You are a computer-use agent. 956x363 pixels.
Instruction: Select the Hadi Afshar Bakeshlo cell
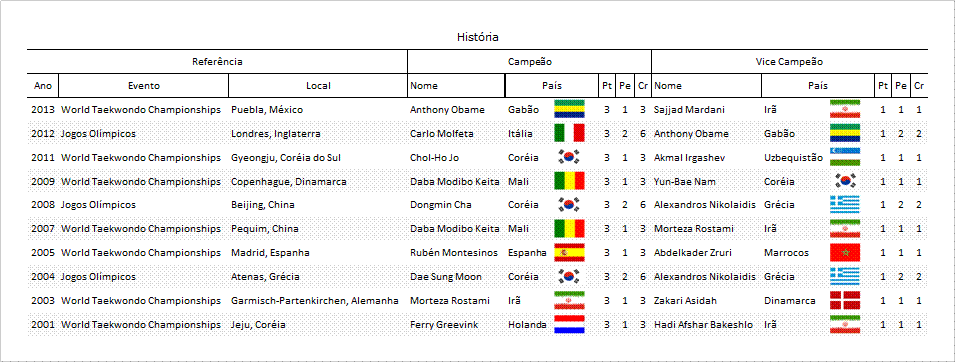click(x=707, y=325)
